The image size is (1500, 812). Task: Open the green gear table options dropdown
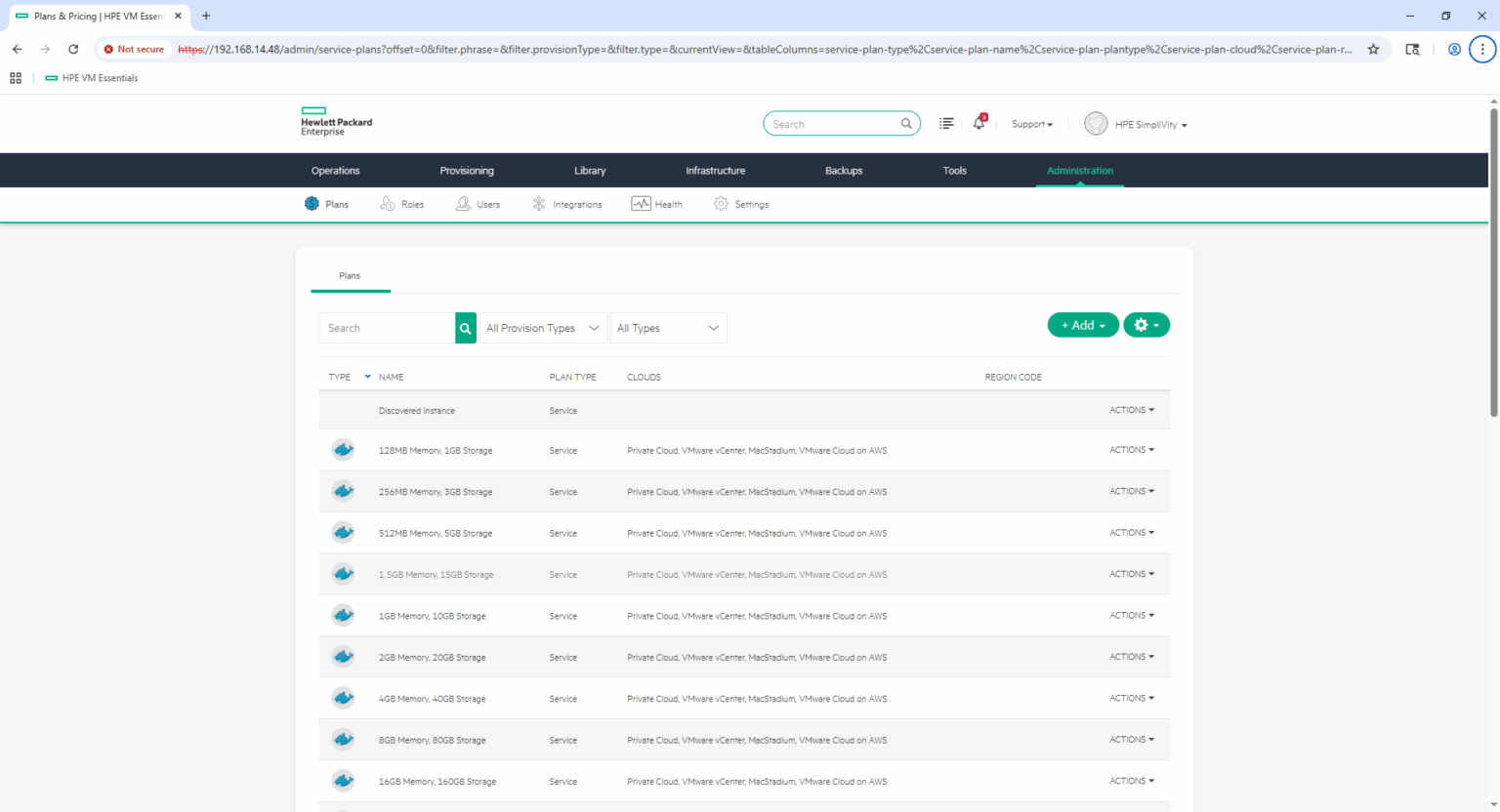coord(1146,325)
